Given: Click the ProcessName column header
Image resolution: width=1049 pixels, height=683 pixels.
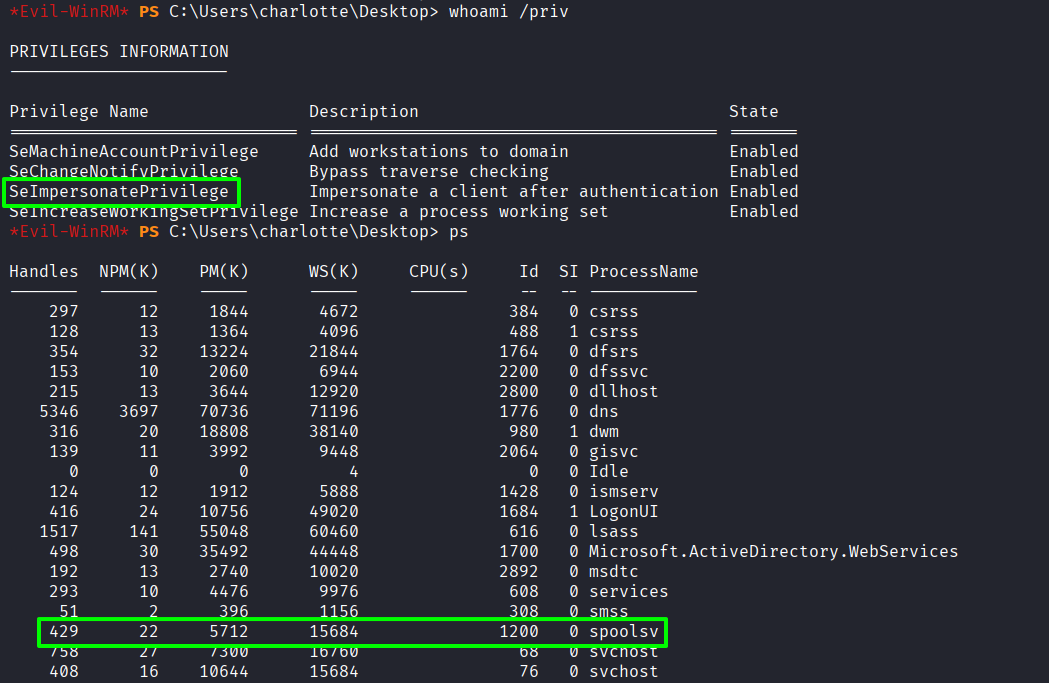Looking at the screenshot, I should click(x=644, y=271).
